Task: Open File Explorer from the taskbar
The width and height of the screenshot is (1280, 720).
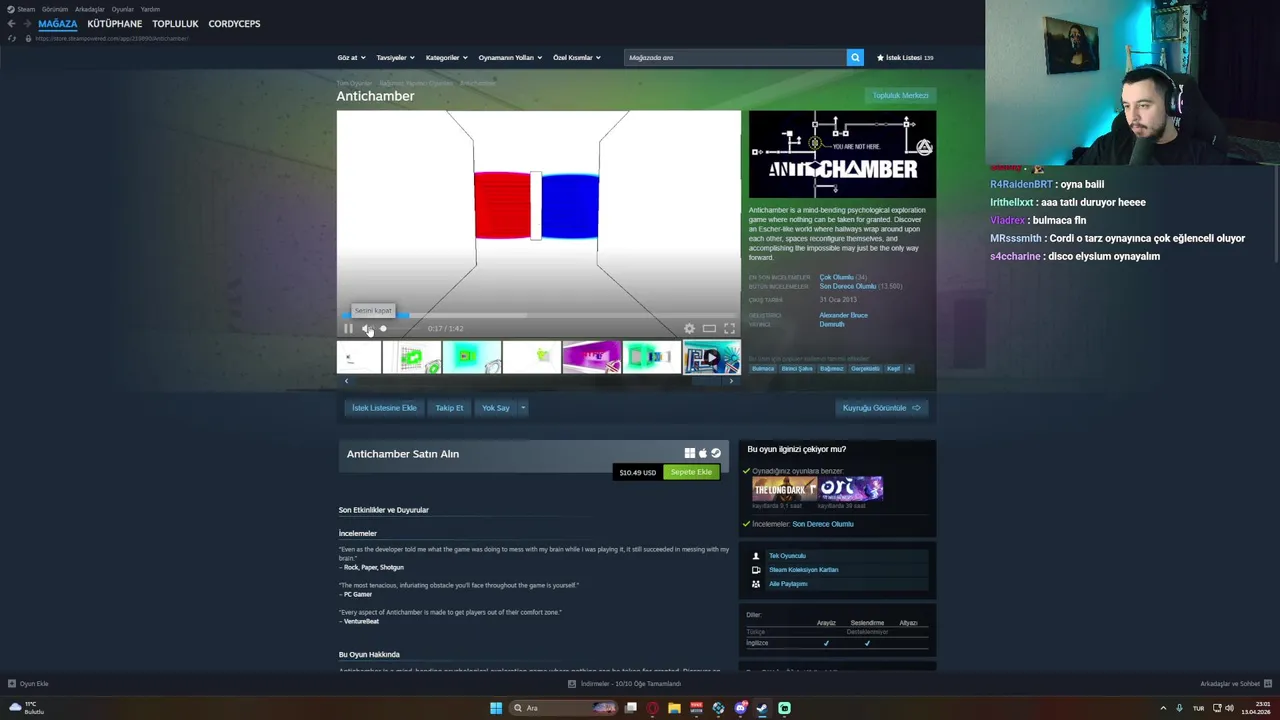Action: (674, 708)
